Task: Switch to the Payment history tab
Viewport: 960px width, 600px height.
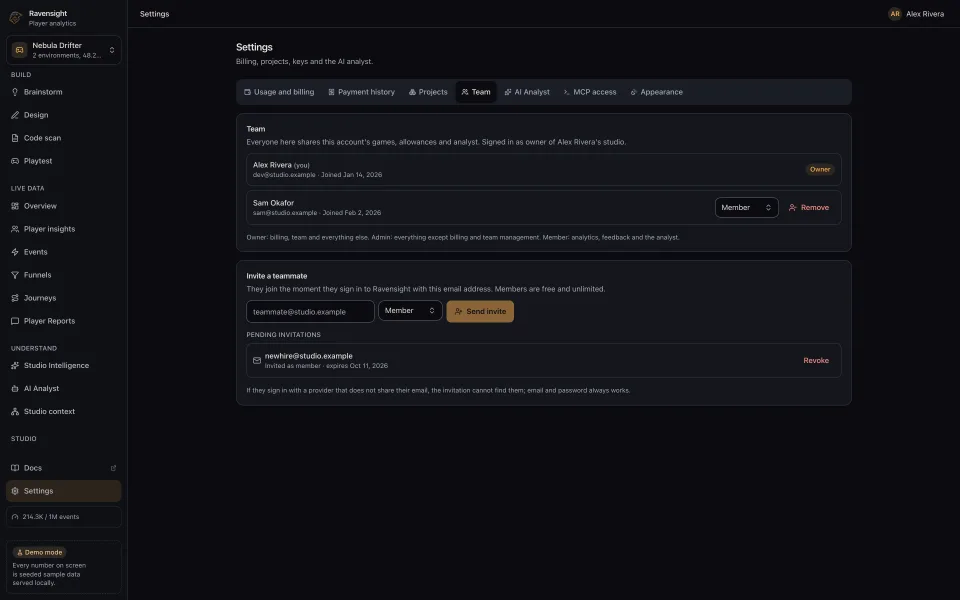Action: pyautogui.click(x=361, y=92)
